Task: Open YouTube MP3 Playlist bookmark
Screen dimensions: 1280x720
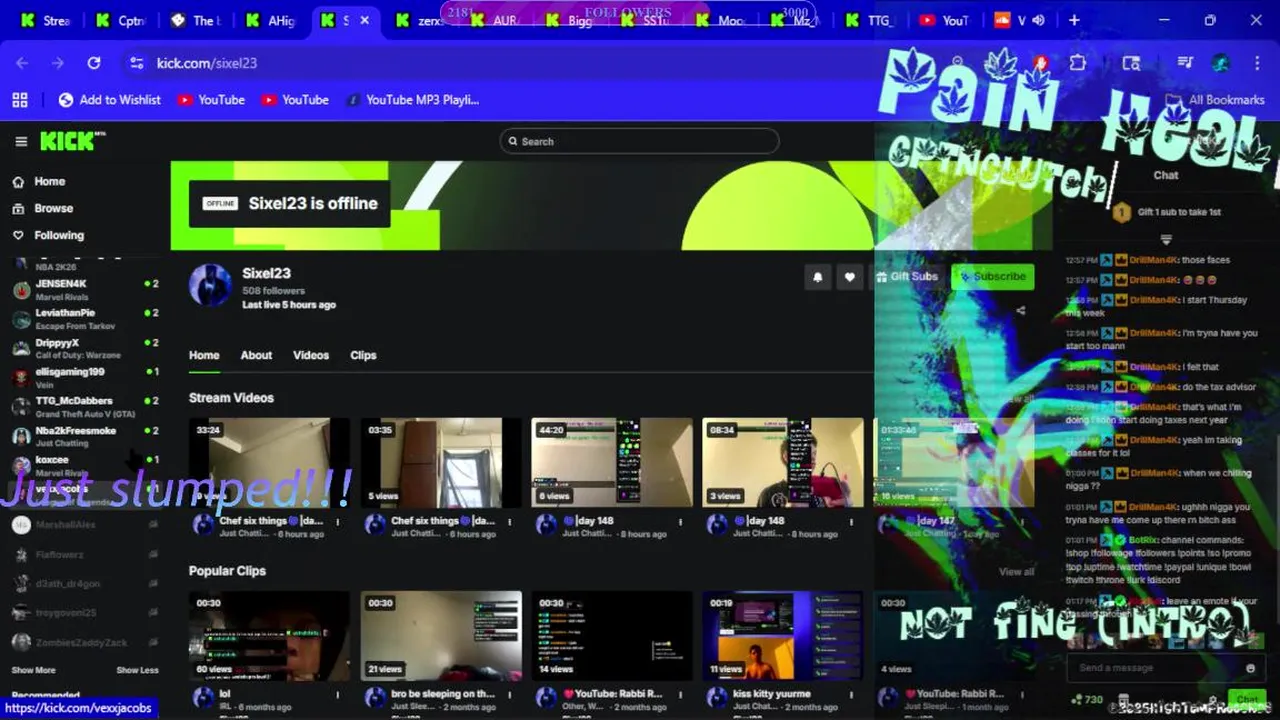Action: [412, 100]
